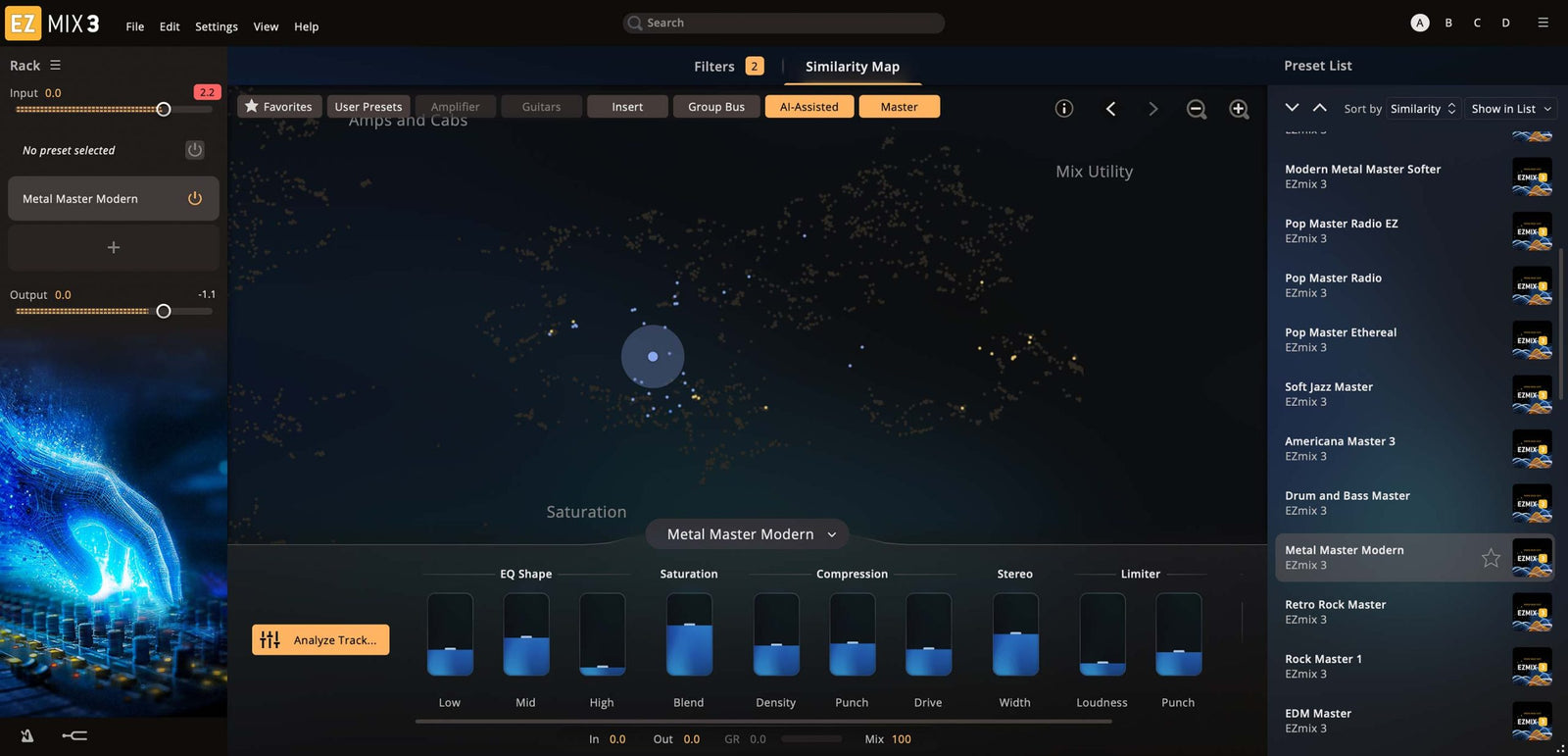
Task: Select Americana Master 3 preset
Action: tap(1417, 448)
